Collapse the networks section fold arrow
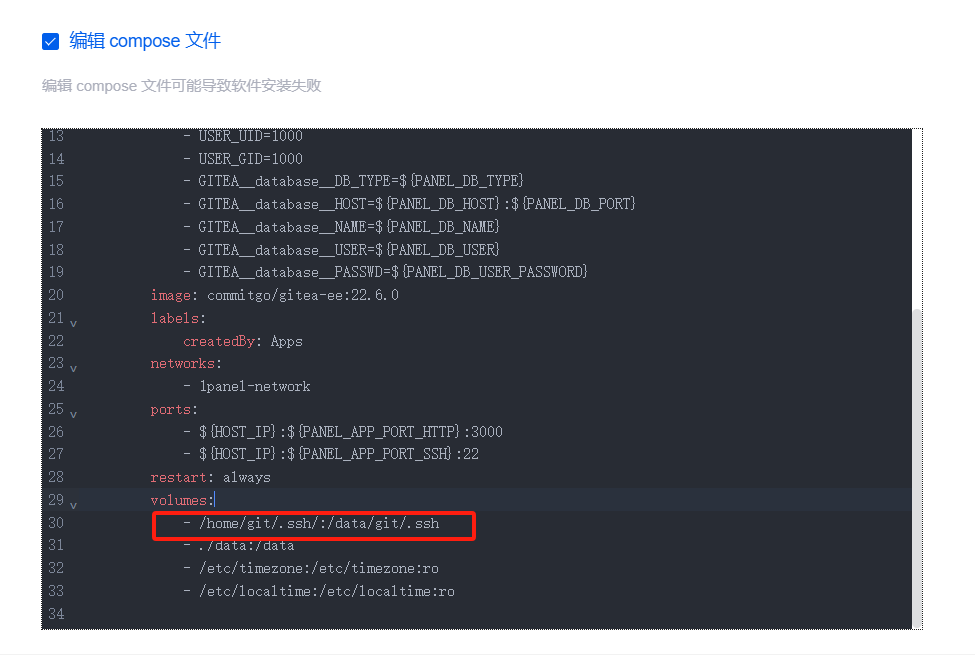The height and width of the screenshot is (657, 975). 72,370
